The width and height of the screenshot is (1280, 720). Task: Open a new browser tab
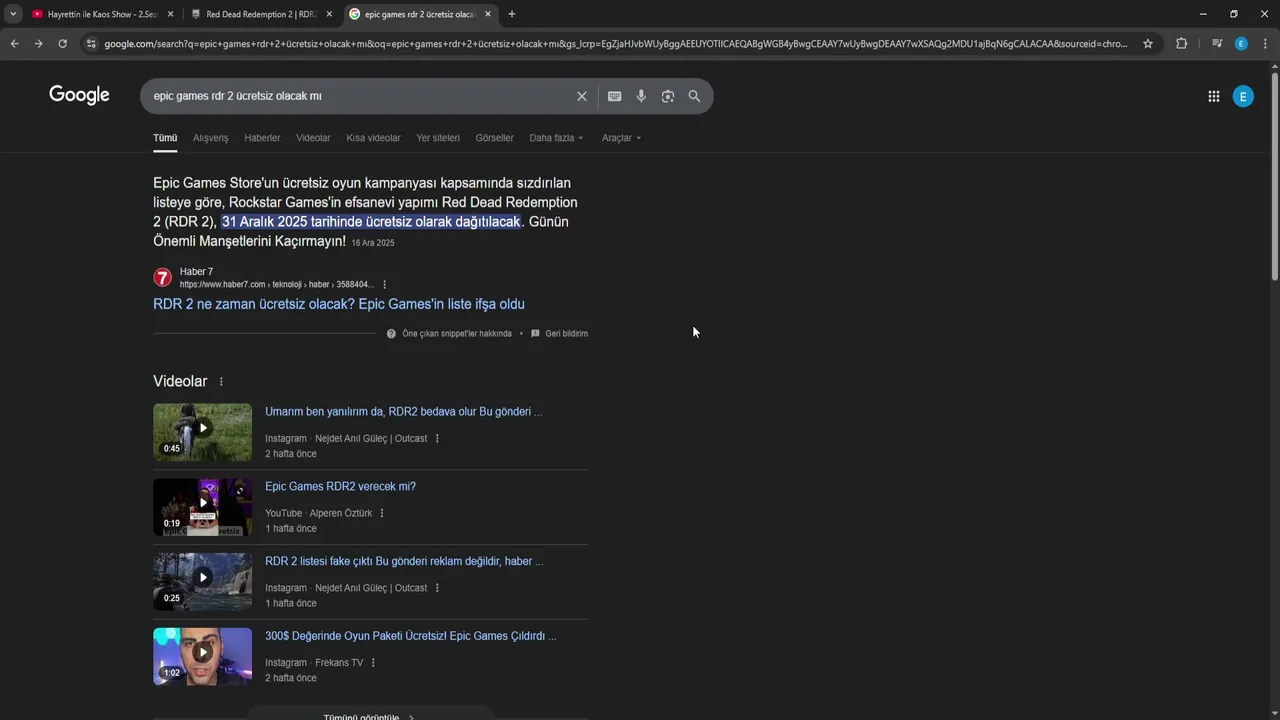pos(512,14)
